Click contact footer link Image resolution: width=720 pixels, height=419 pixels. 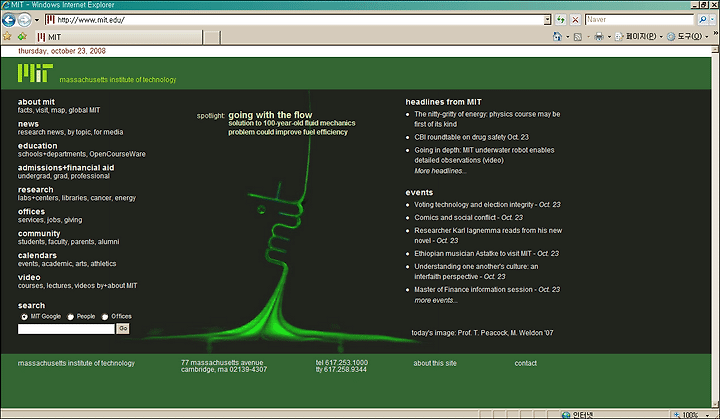(x=525, y=363)
